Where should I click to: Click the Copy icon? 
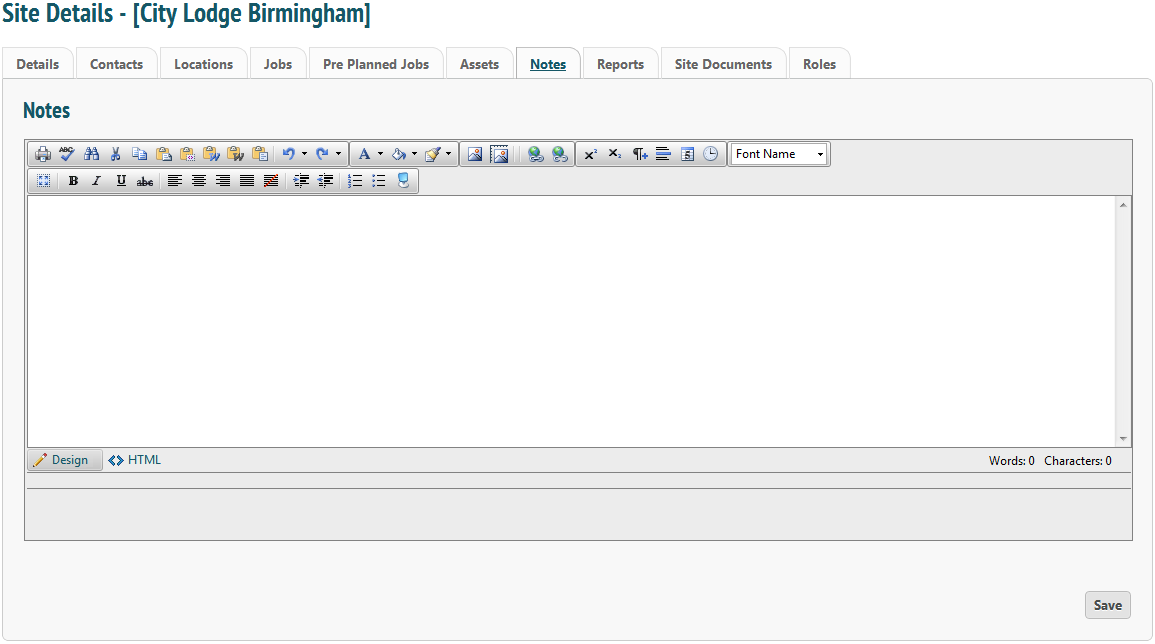(x=139, y=154)
